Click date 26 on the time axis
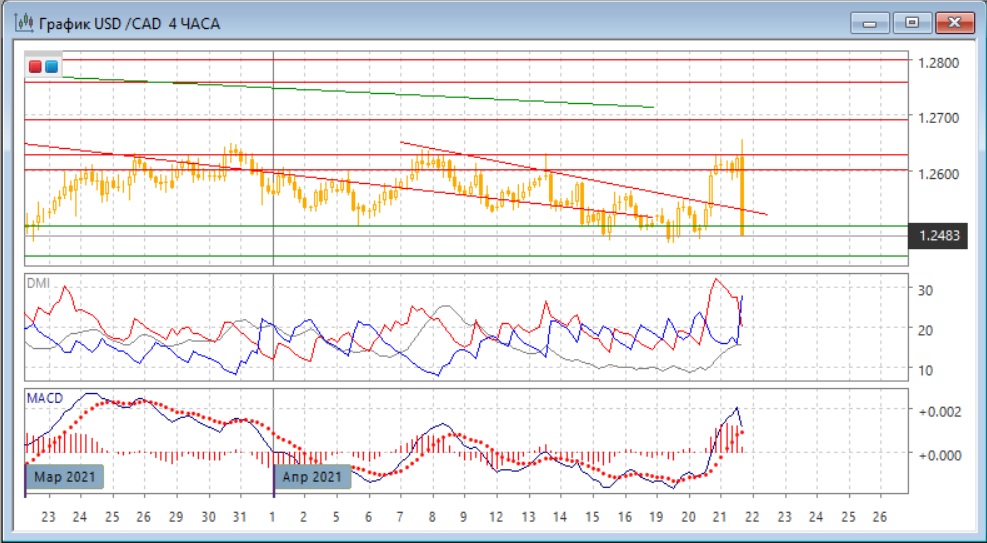 coord(880,518)
